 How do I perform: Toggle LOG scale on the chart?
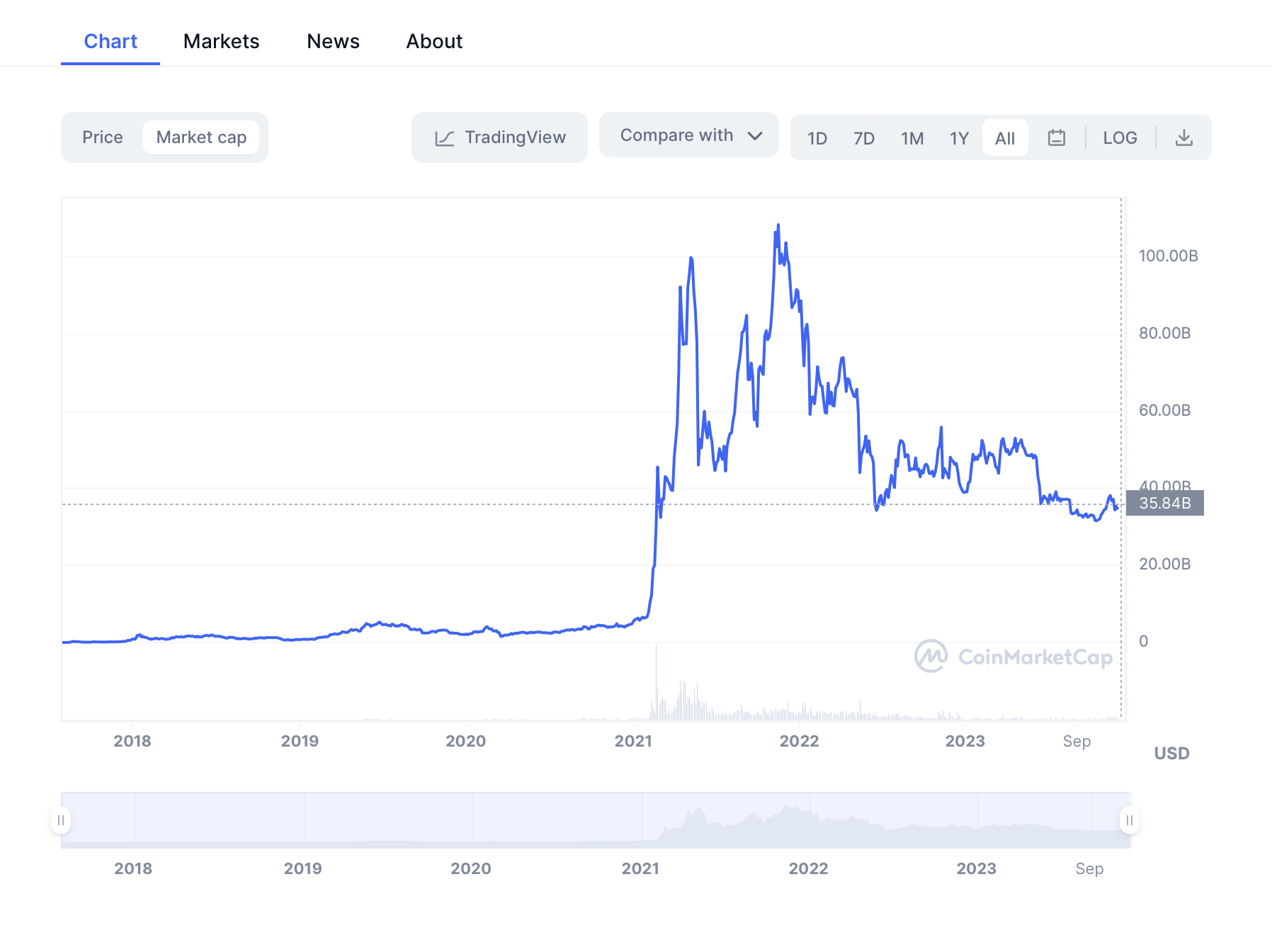tap(1120, 138)
